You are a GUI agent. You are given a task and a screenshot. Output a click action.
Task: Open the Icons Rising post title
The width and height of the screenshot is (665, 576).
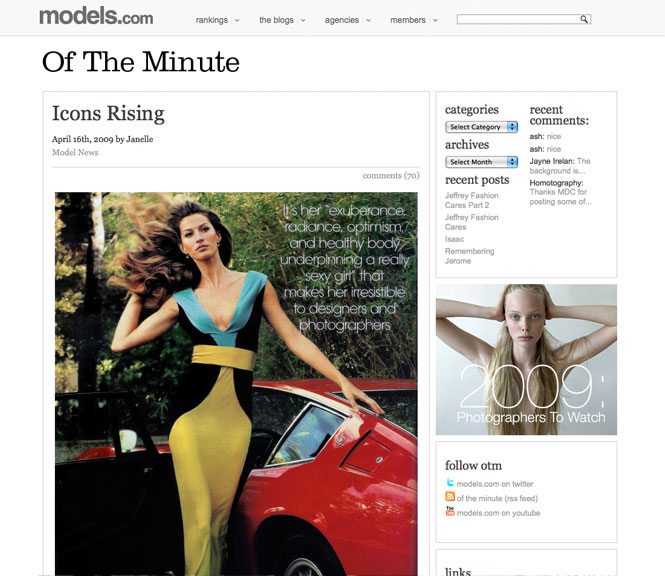coord(108,114)
